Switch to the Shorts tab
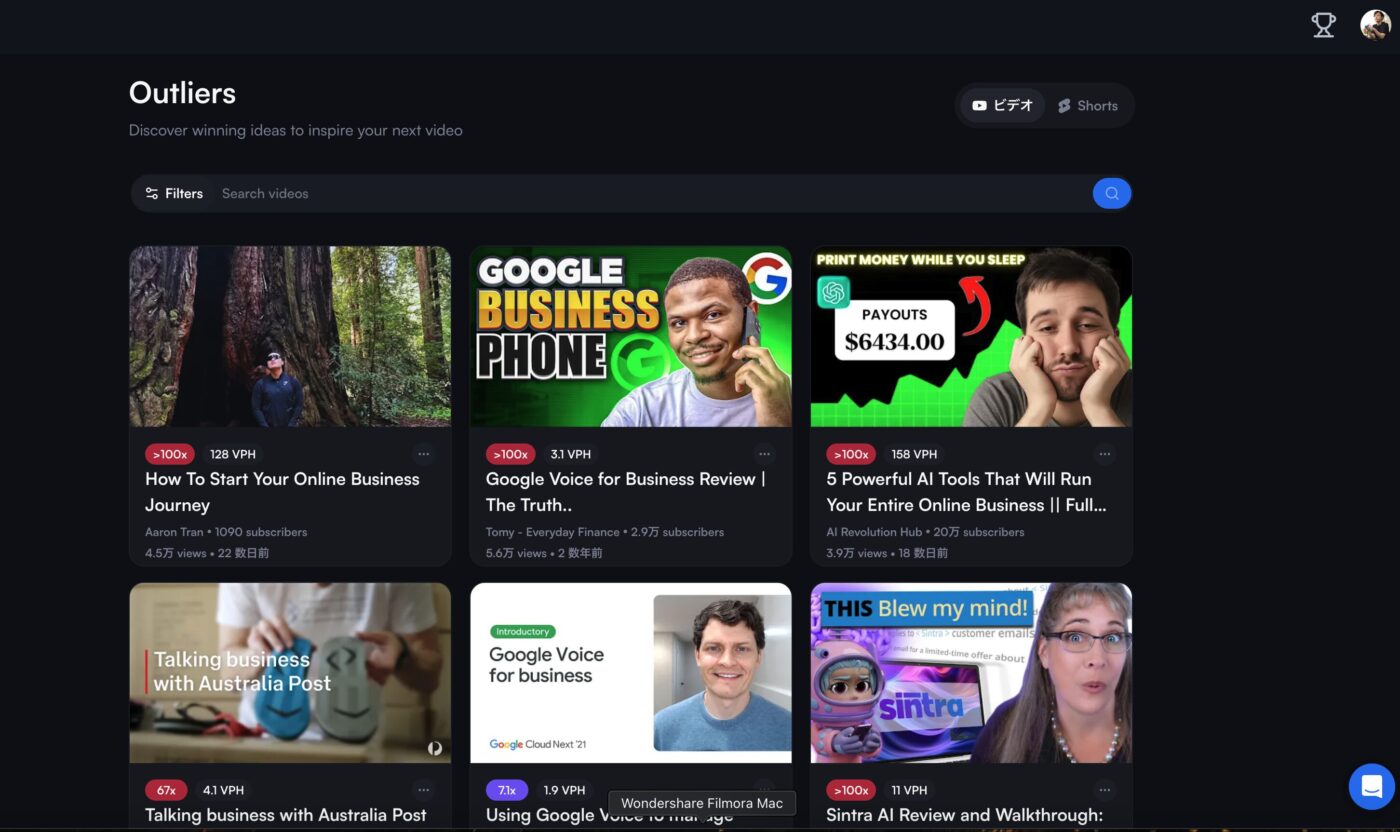 [x=1088, y=105]
